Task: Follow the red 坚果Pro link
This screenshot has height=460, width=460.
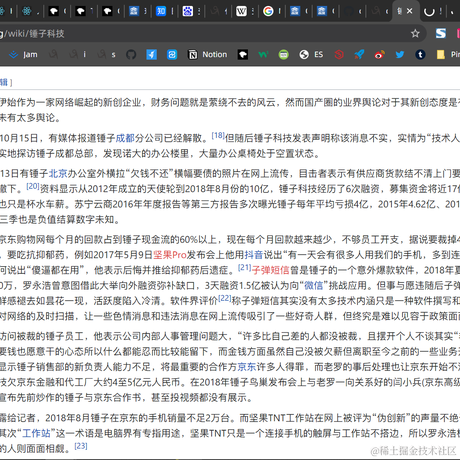Action: 170,255
